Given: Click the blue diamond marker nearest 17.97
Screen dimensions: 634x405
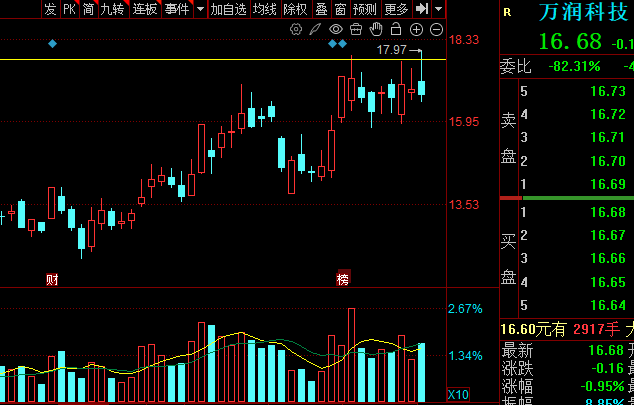Looking at the screenshot, I should (x=342, y=43).
